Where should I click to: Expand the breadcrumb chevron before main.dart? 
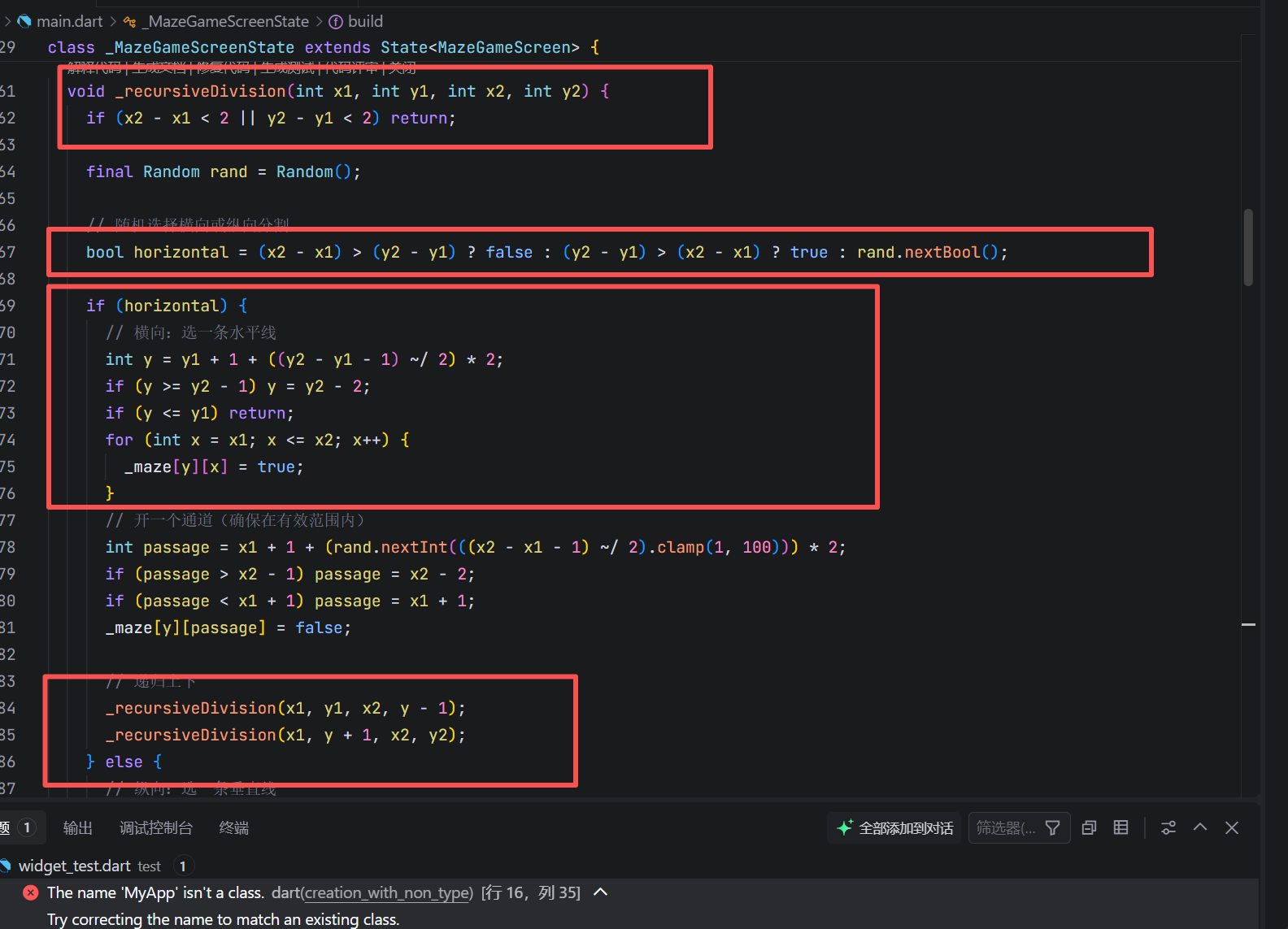(7, 21)
